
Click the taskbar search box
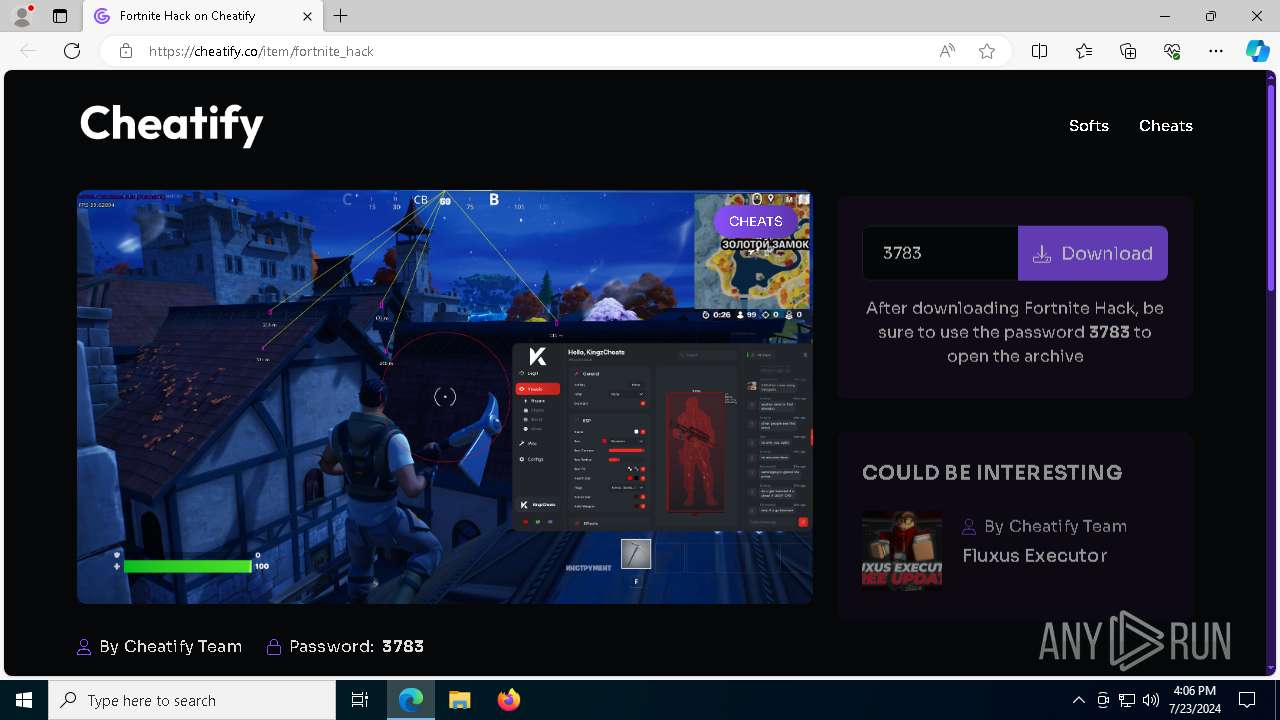click(x=192, y=700)
